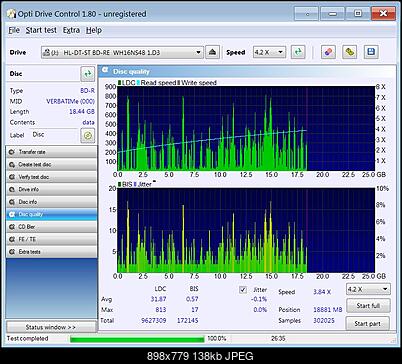
Task: Open the Drive info page
Action: click(52, 189)
